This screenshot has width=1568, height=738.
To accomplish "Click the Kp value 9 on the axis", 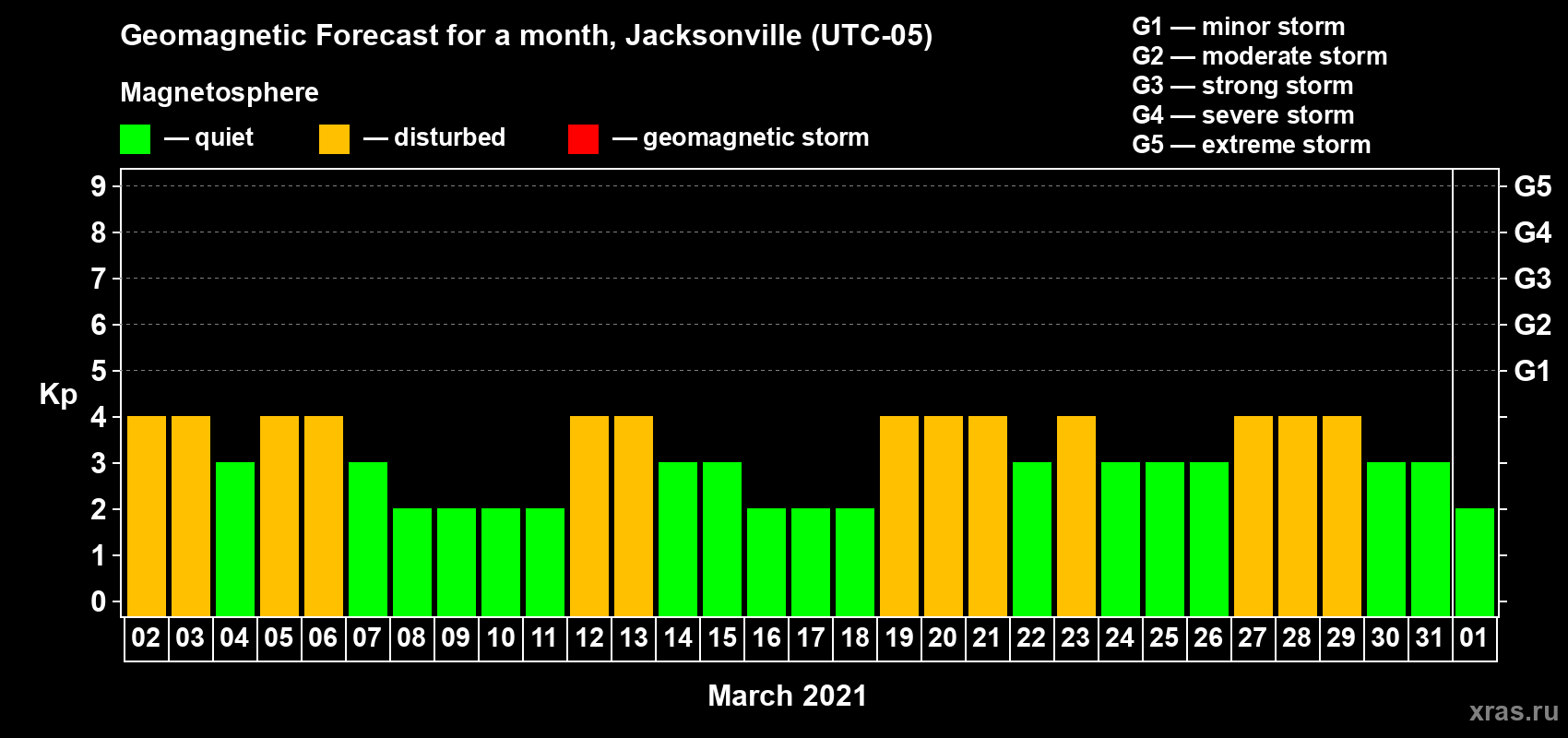I will click(x=99, y=186).
